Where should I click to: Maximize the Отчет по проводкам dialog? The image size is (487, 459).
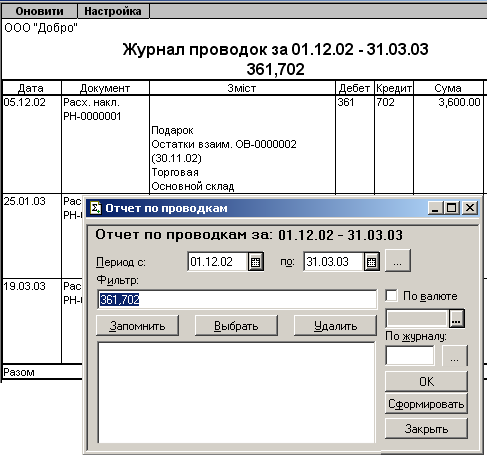(452, 208)
